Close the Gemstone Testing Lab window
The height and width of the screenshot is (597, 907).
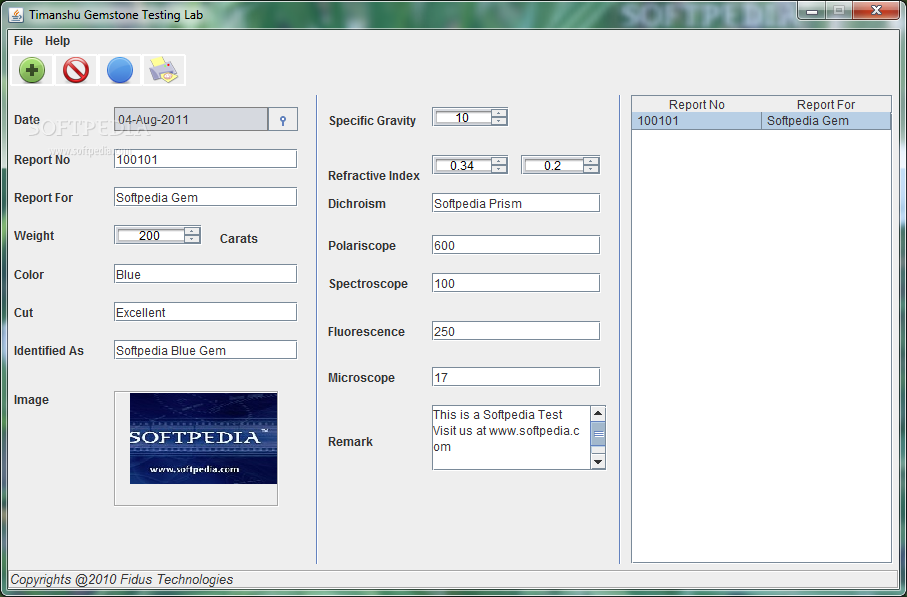876,10
